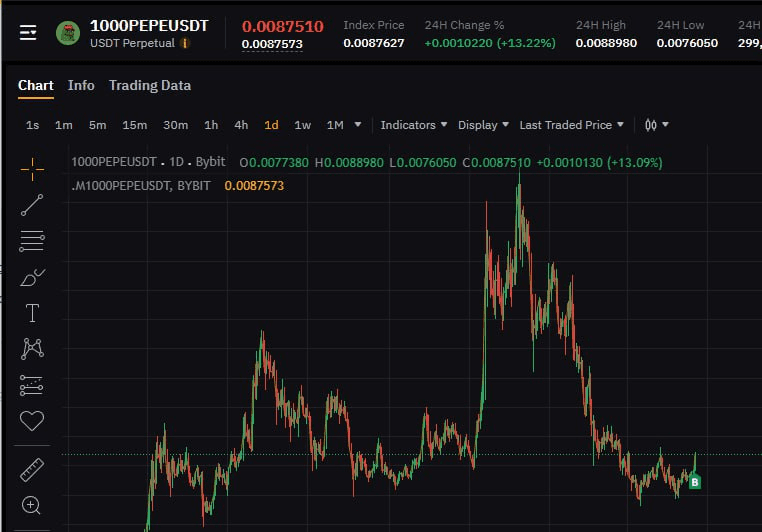
Task: Click the green B buy marker on chart
Action: (x=695, y=482)
